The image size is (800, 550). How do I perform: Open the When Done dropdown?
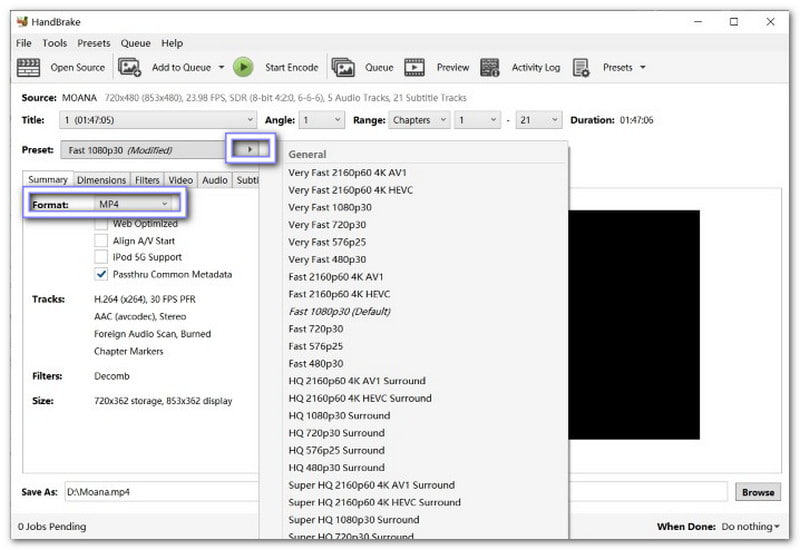750,527
